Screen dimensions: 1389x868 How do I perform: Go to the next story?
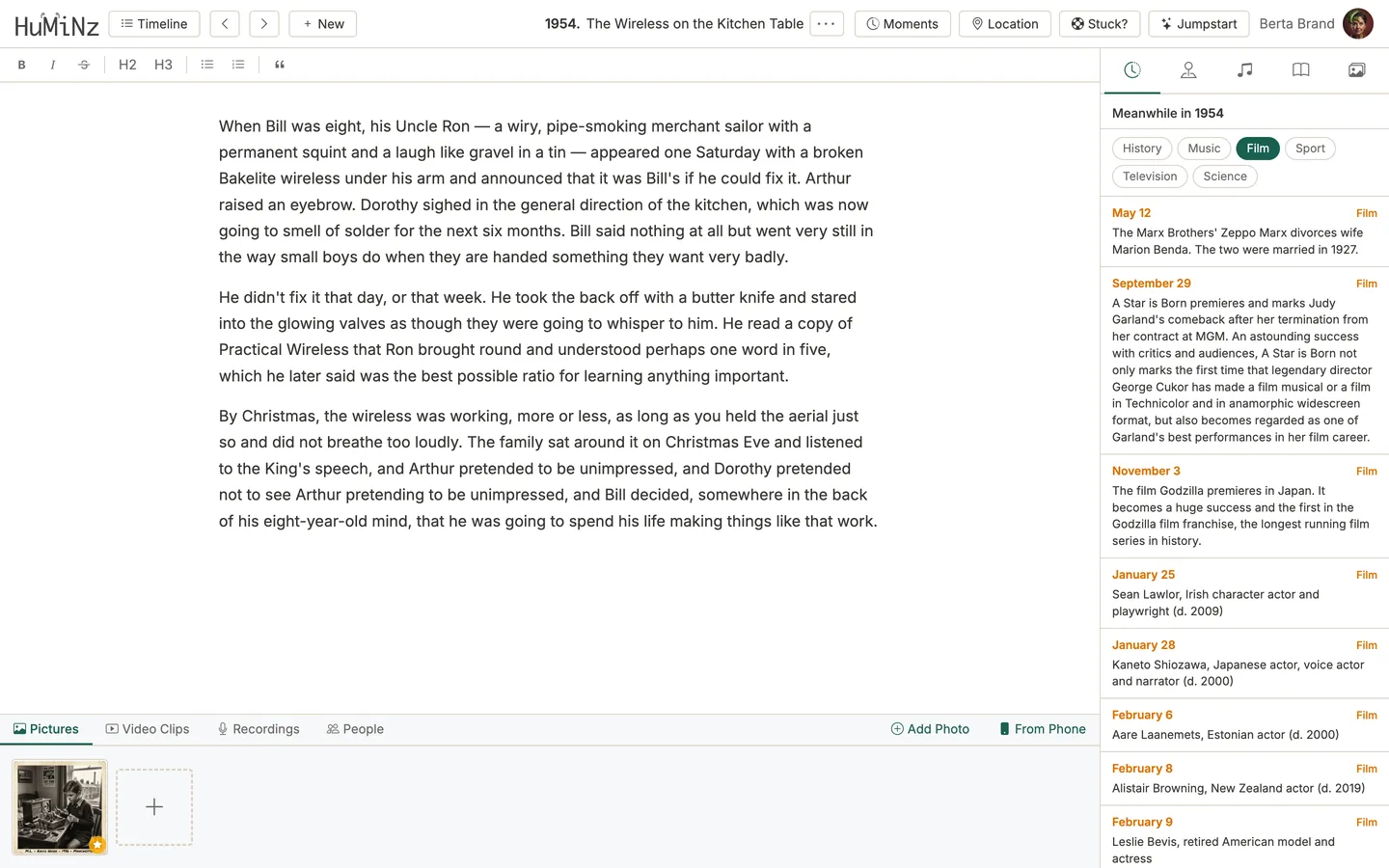point(263,24)
